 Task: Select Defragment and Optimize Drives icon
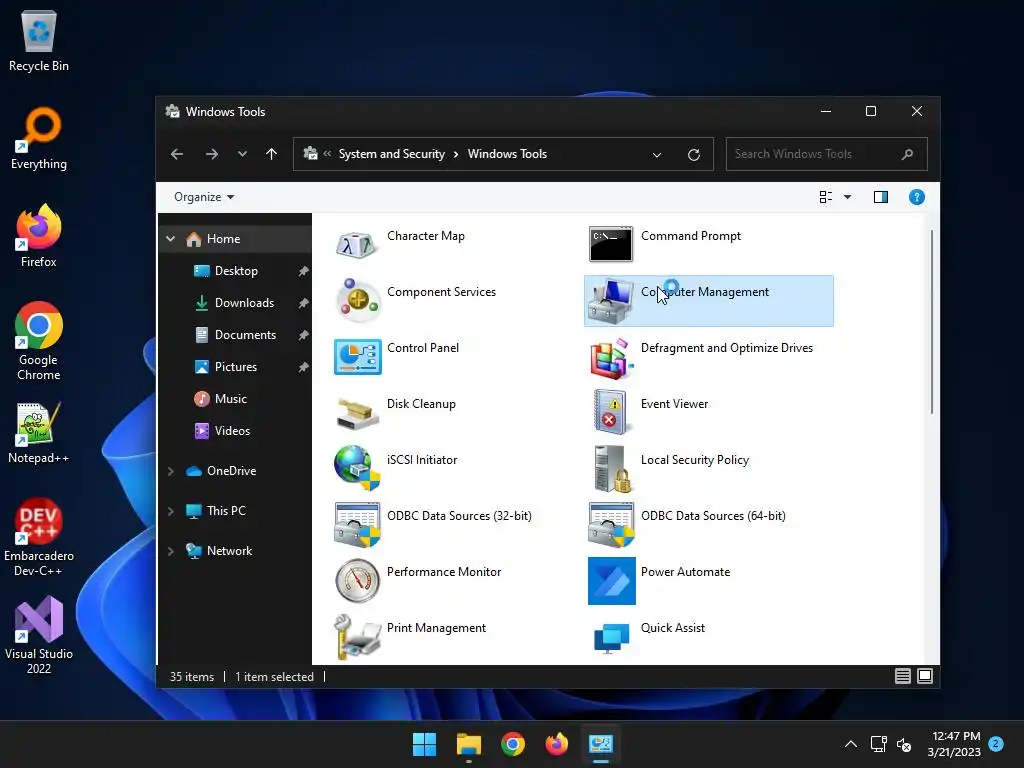click(x=611, y=357)
